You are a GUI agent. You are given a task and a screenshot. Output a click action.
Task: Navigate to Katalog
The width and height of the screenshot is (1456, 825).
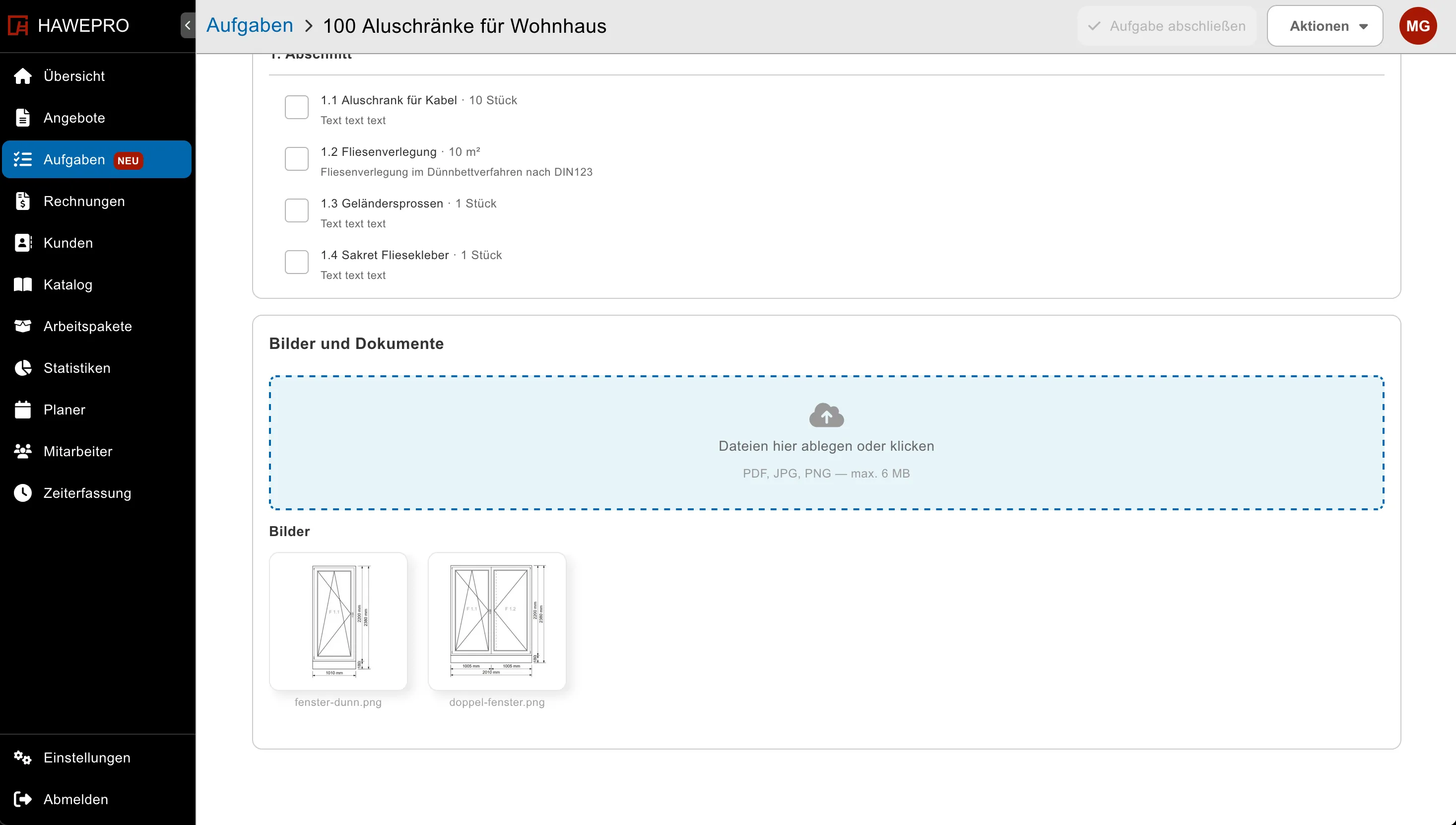97,284
